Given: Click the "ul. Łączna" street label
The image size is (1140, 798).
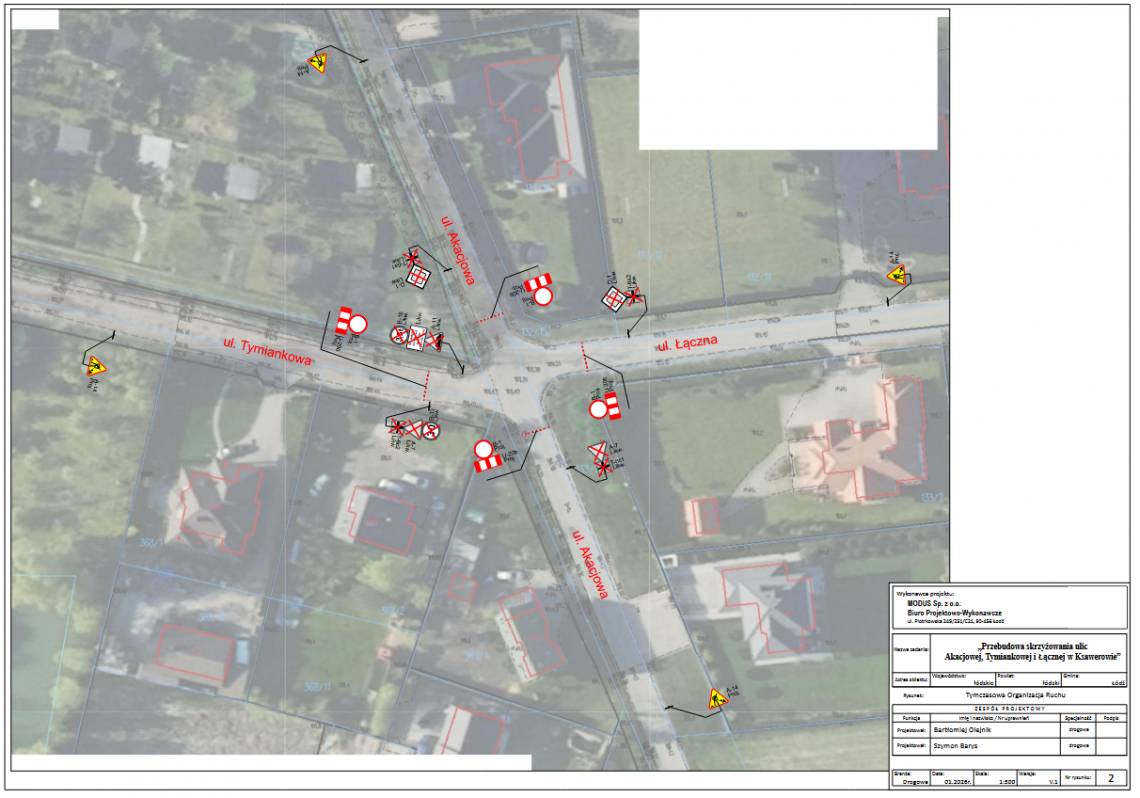Looking at the screenshot, I should coord(689,346).
